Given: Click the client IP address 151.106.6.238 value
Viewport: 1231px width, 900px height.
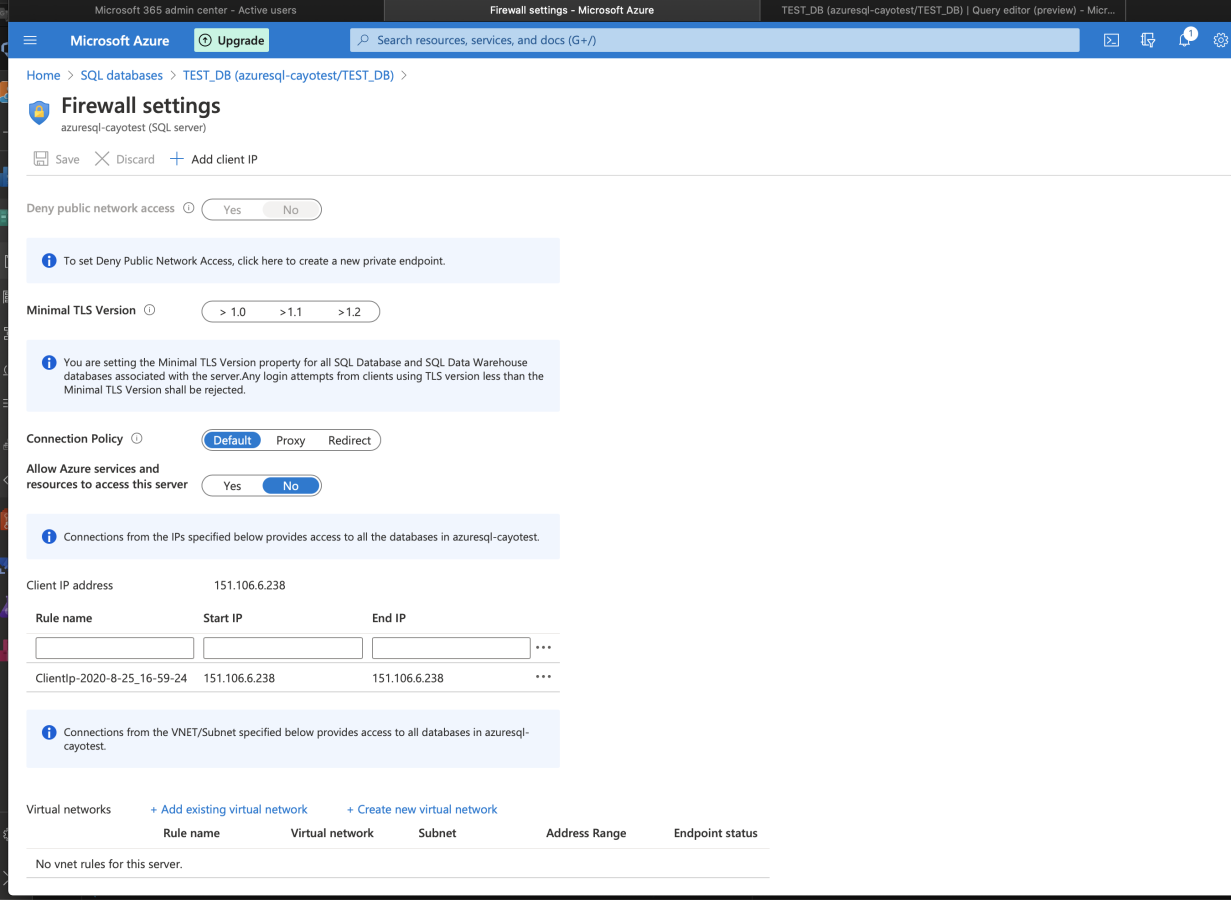Looking at the screenshot, I should 249,585.
